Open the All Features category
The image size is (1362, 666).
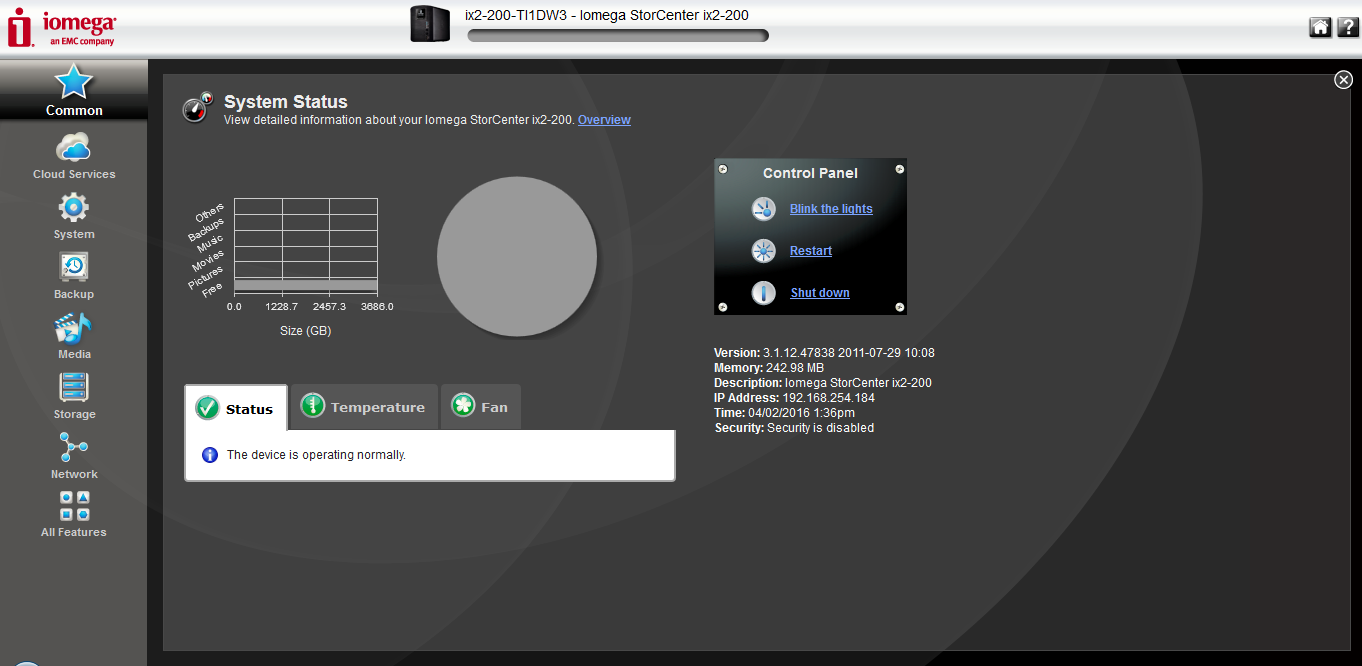[74, 515]
